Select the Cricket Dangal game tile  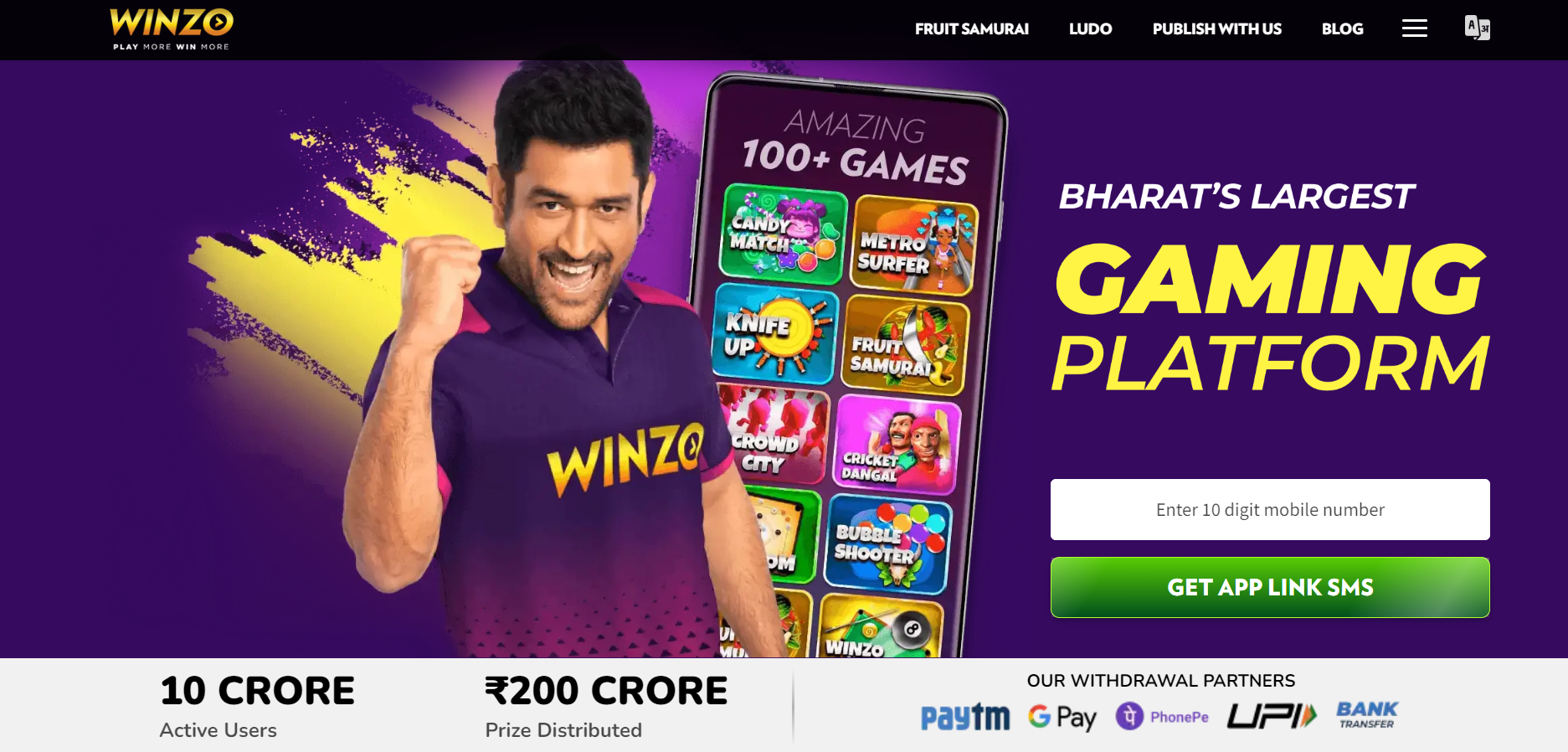pos(897,444)
